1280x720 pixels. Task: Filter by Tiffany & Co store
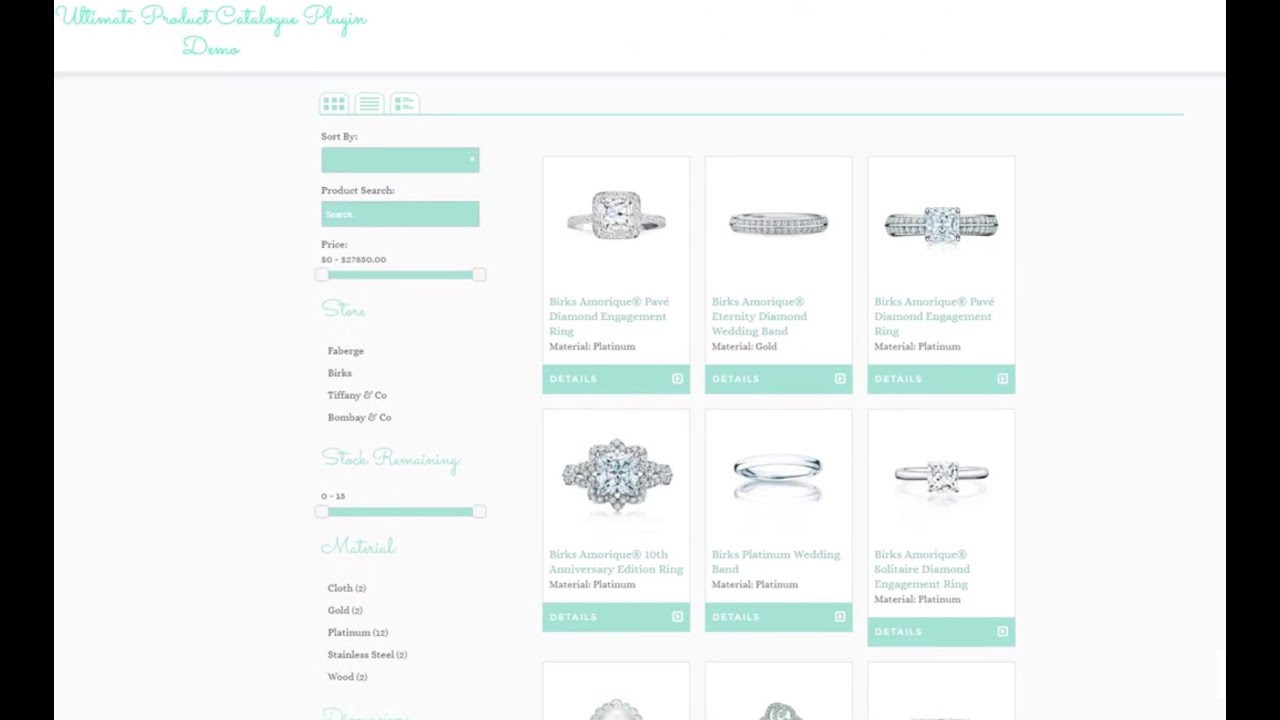coord(357,395)
